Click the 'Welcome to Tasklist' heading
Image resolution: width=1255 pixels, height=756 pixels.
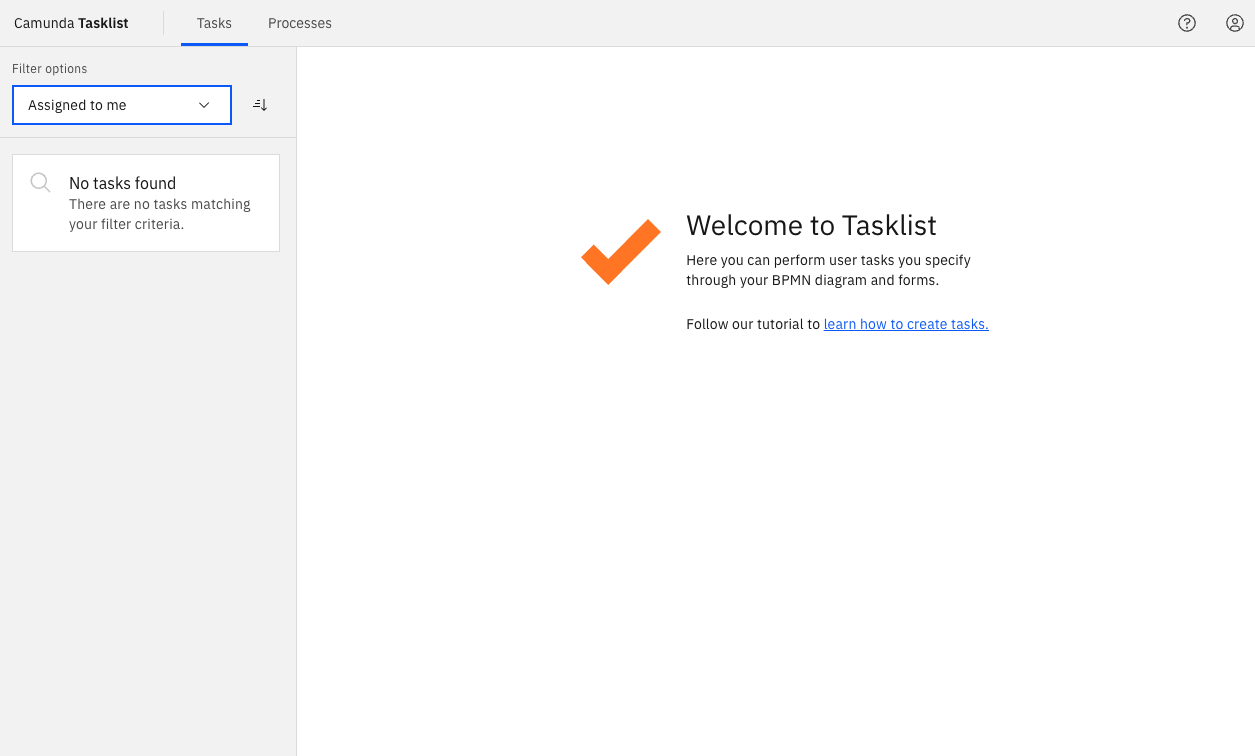pos(811,226)
